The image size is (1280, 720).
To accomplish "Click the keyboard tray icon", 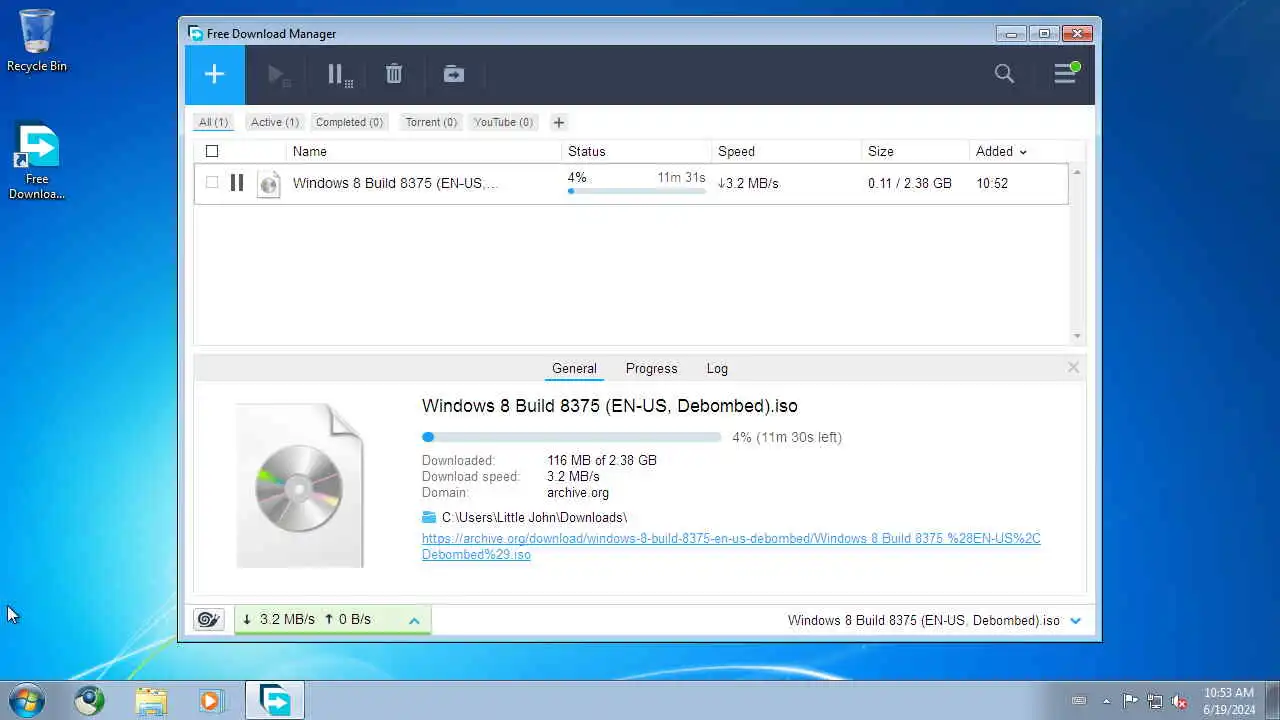I will pyautogui.click(x=1079, y=701).
